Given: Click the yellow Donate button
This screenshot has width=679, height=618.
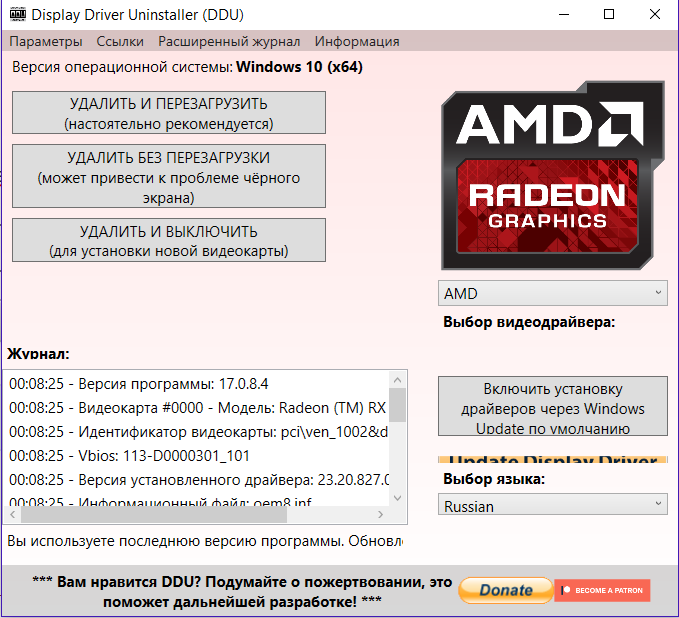Looking at the screenshot, I should pos(505,590).
